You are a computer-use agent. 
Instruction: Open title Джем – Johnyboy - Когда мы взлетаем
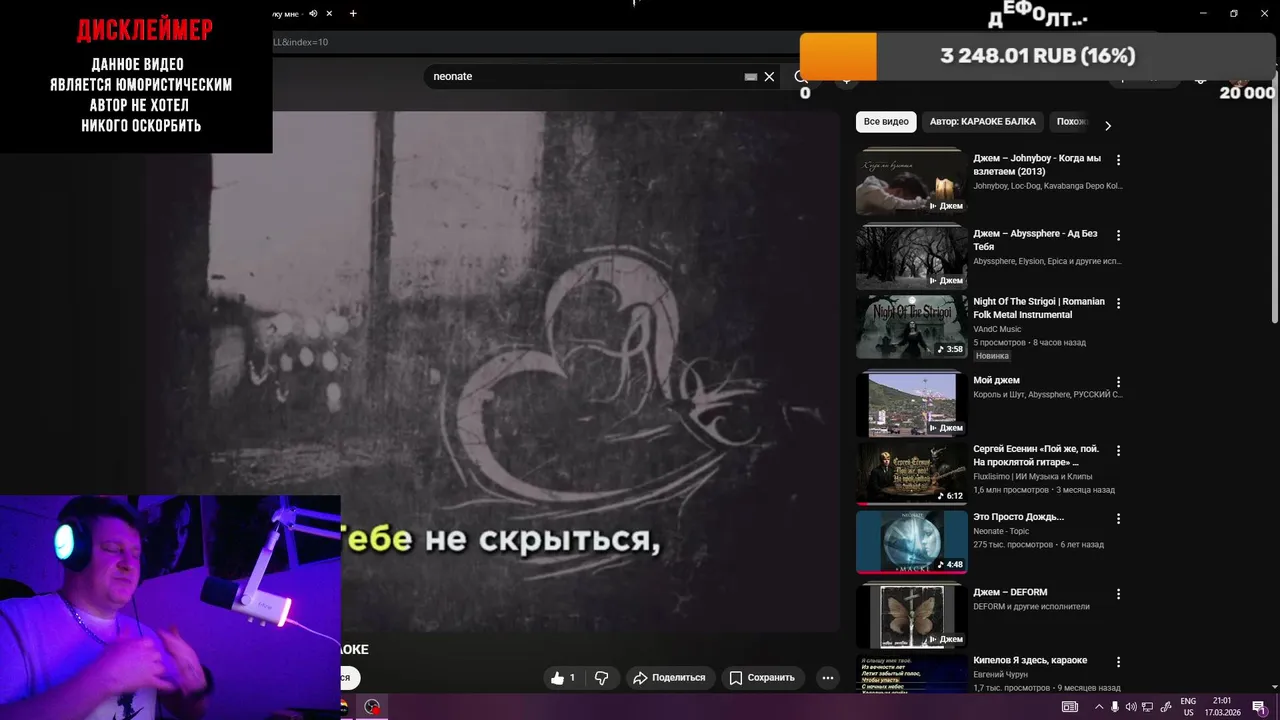[1037, 165]
